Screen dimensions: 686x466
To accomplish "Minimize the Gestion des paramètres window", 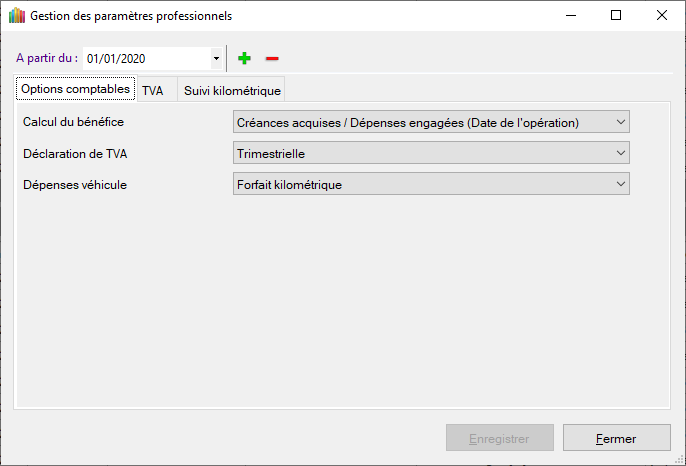I will [570, 16].
